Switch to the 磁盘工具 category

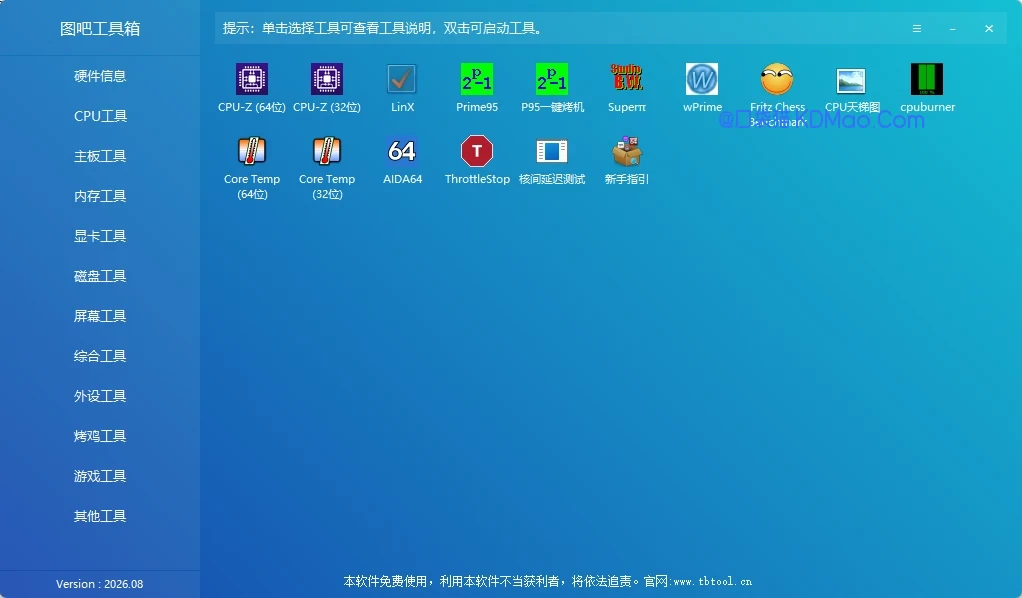100,277
